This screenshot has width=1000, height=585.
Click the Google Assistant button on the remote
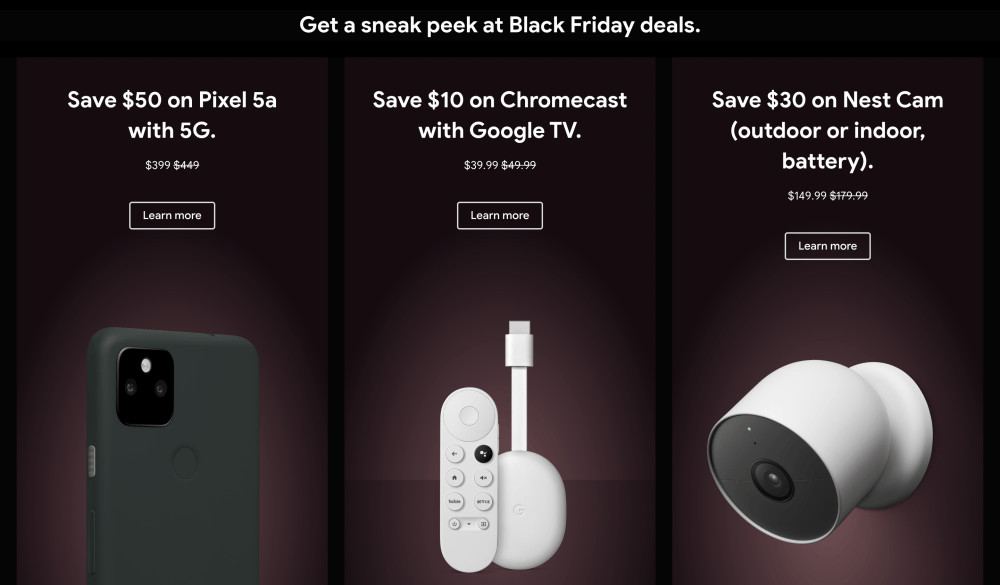tap(483, 453)
